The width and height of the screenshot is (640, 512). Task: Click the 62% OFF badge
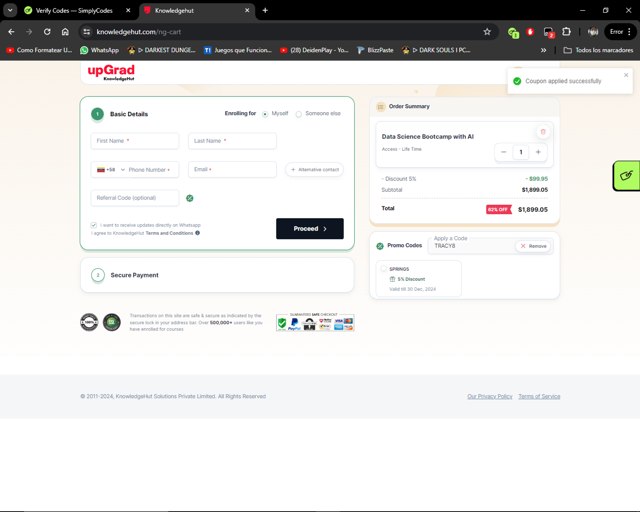pos(498,209)
